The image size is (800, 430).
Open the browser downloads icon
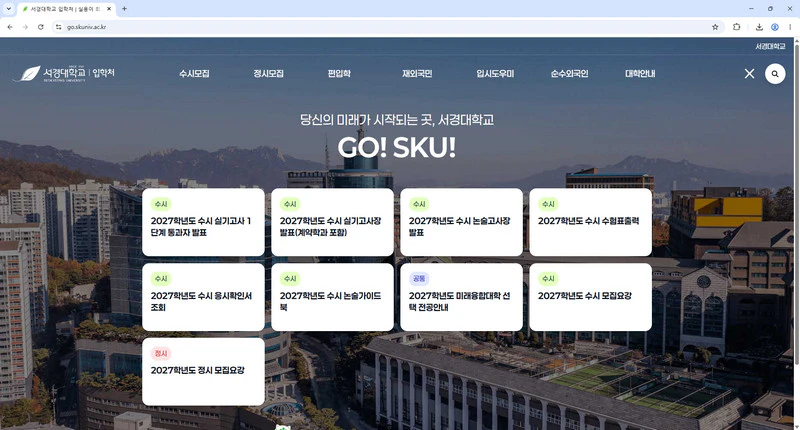pos(759,27)
